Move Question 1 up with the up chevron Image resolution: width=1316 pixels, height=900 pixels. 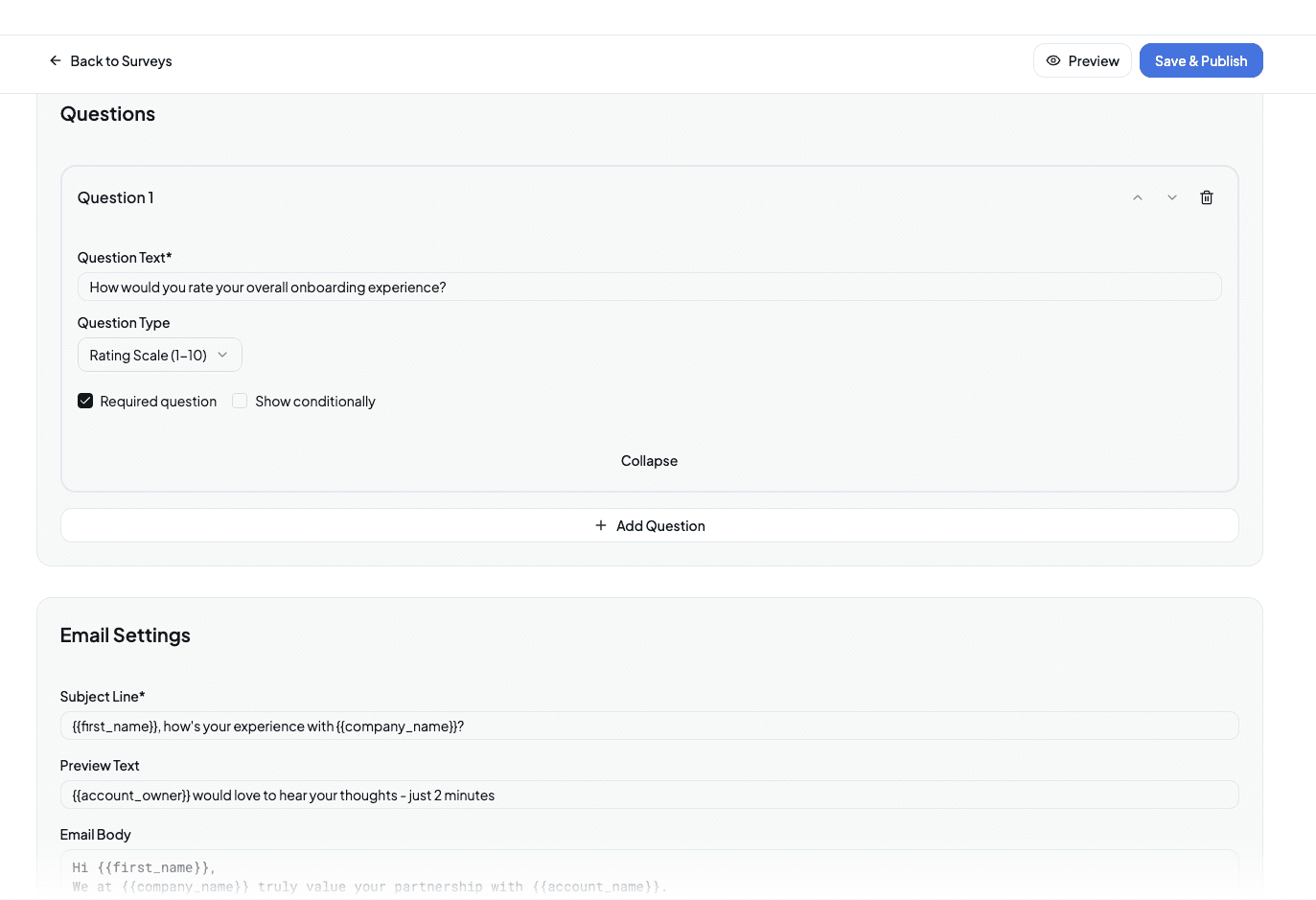[x=1138, y=197]
